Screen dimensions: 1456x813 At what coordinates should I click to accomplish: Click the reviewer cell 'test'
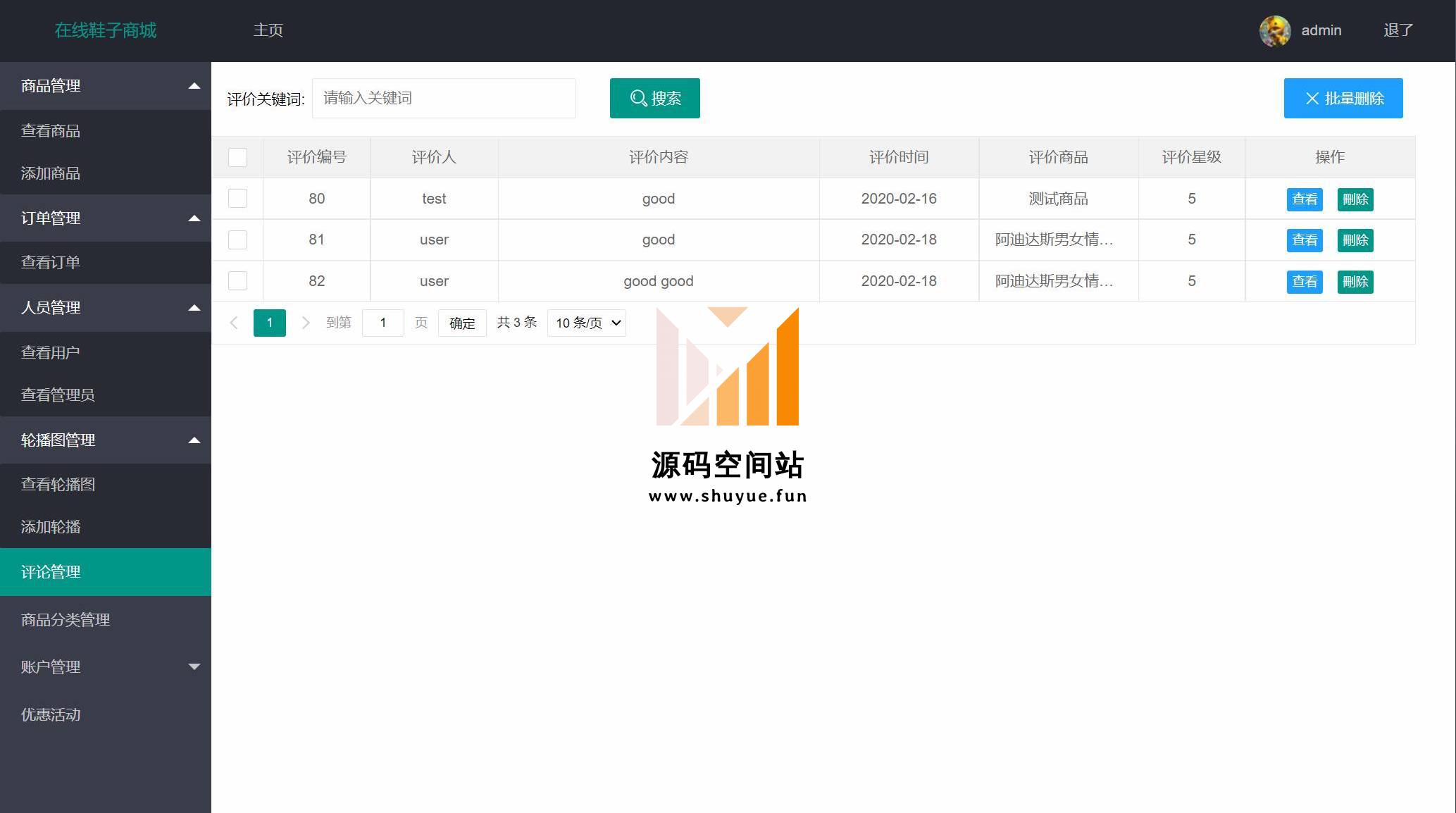point(434,199)
